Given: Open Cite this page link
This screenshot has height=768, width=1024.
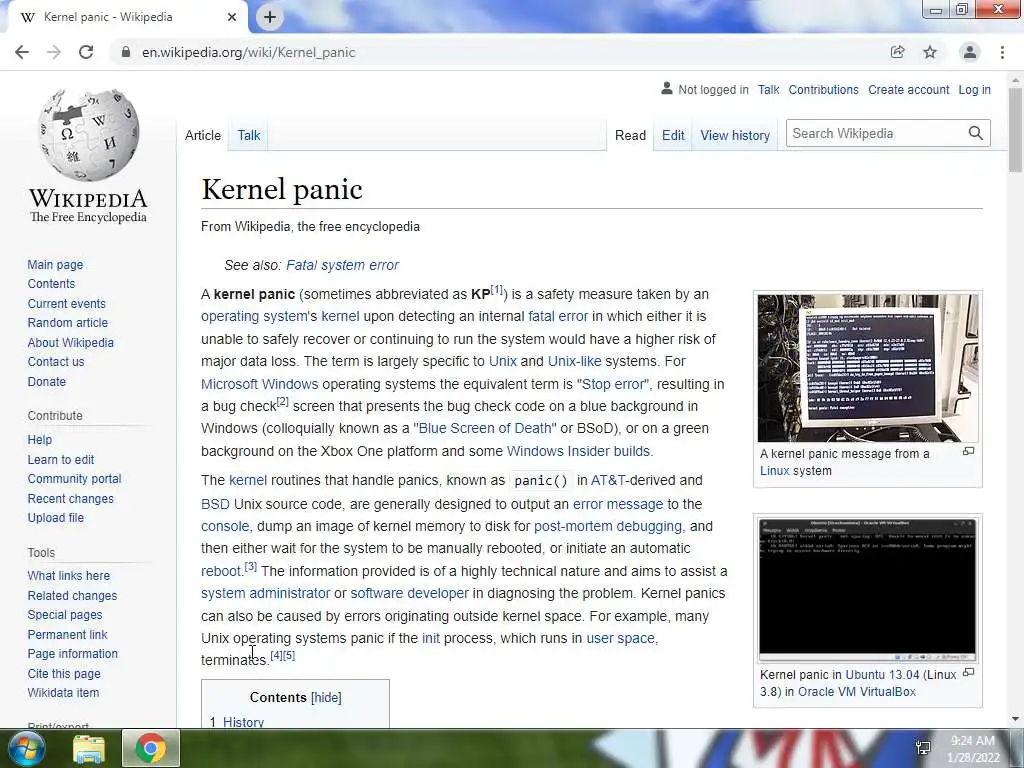Looking at the screenshot, I should tap(64, 673).
